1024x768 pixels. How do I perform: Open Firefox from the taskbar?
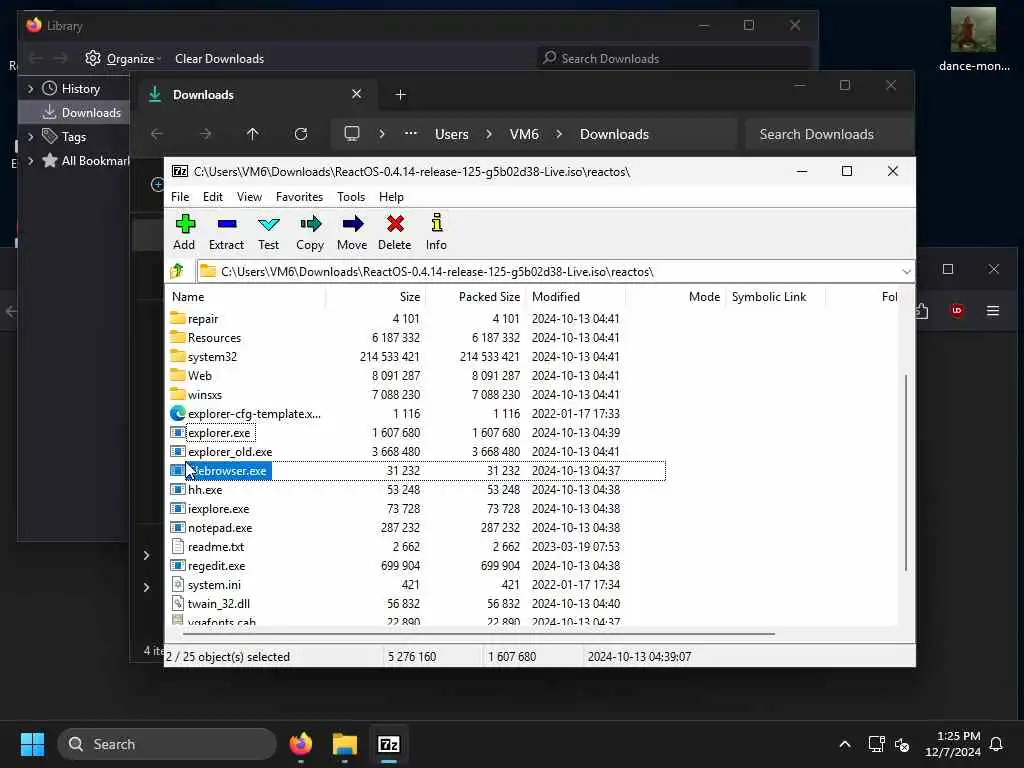pyautogui.click(x=300, y=744)
